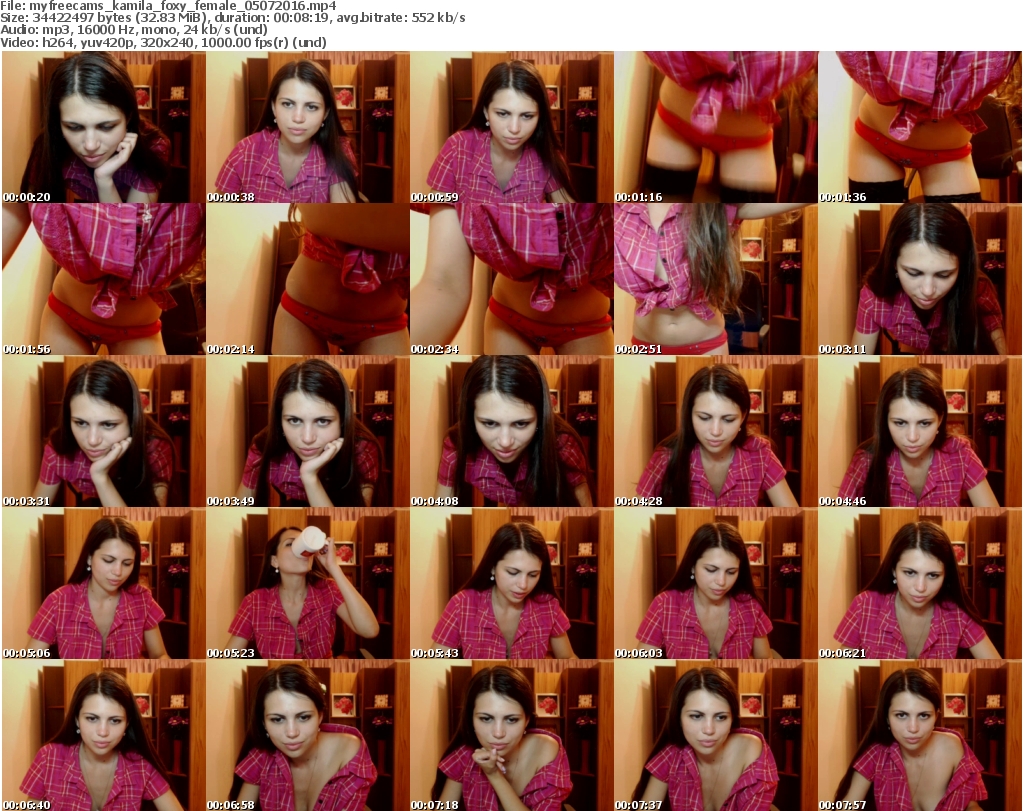Click the Size and duration info line
1024x811 pixels.
[x=232, y=18]
